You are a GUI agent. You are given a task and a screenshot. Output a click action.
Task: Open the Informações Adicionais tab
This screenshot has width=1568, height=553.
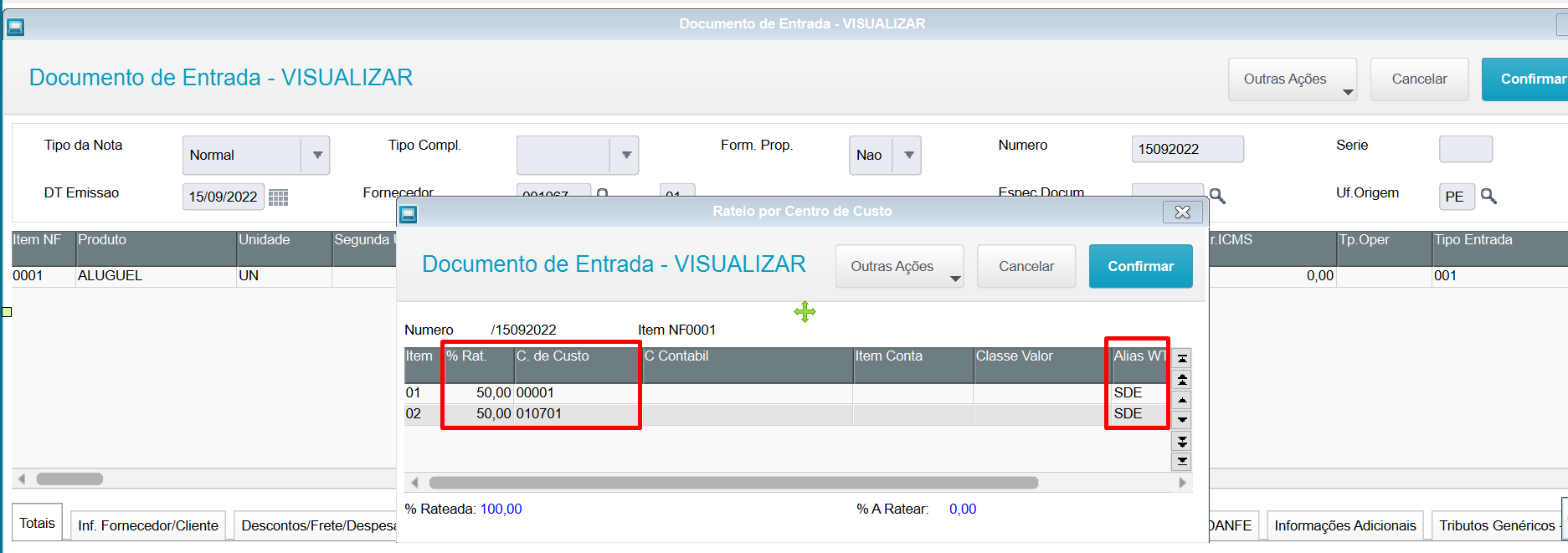(x=1345, y=525)
